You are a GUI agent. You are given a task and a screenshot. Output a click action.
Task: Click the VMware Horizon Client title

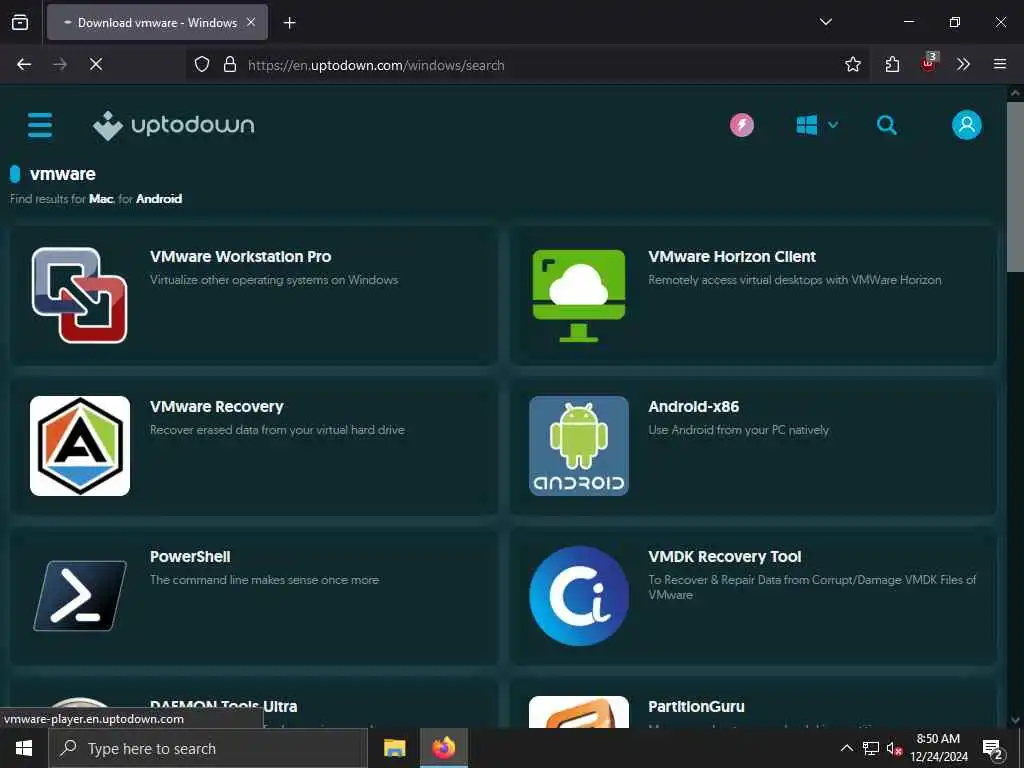point(732,257)
